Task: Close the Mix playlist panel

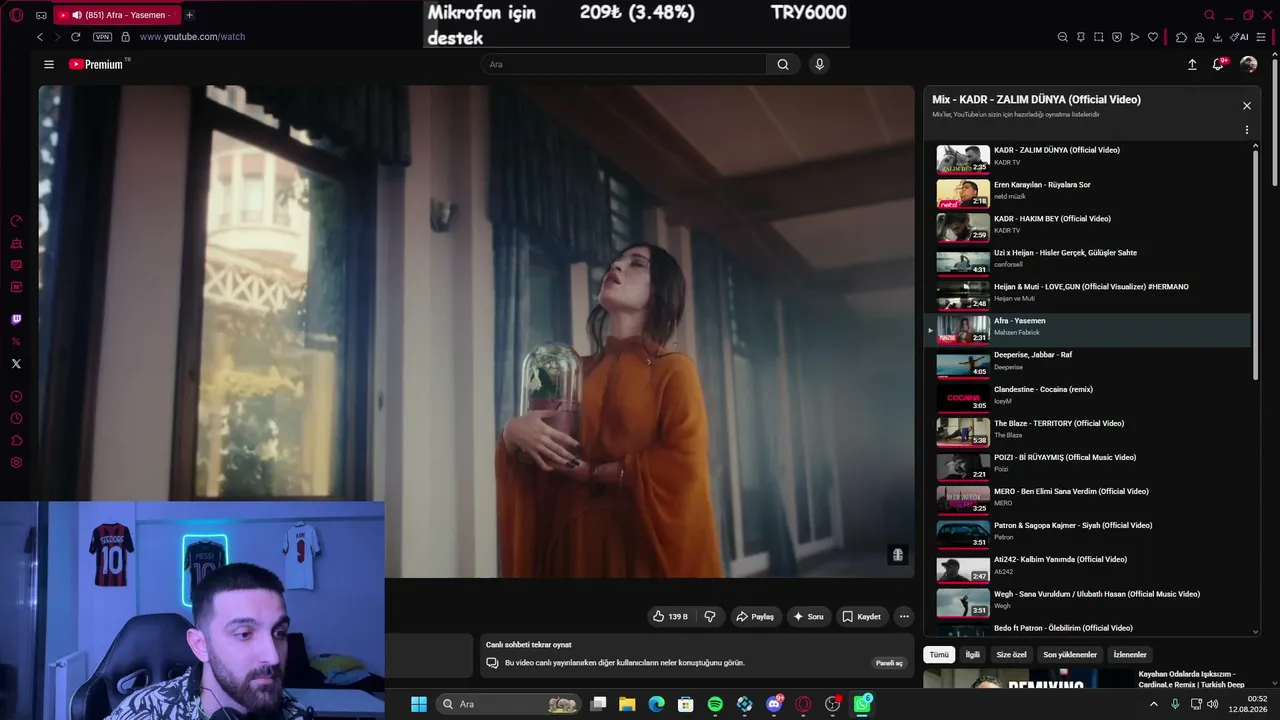Action: point(1246,105)
